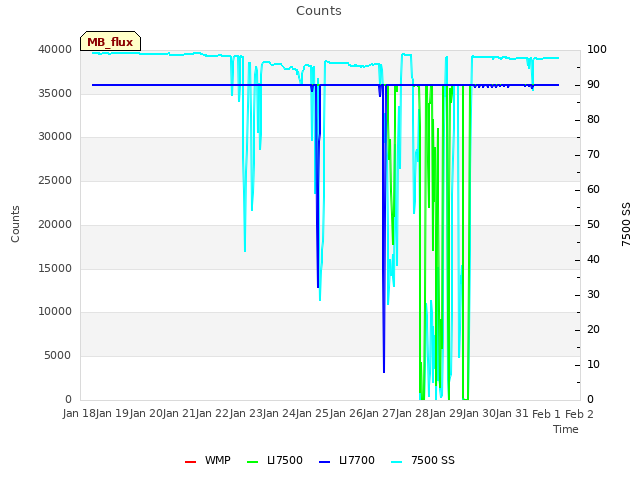Click the 30 right axis tick label
Viewport: 640px width, 480px height.
click(593, 295)
